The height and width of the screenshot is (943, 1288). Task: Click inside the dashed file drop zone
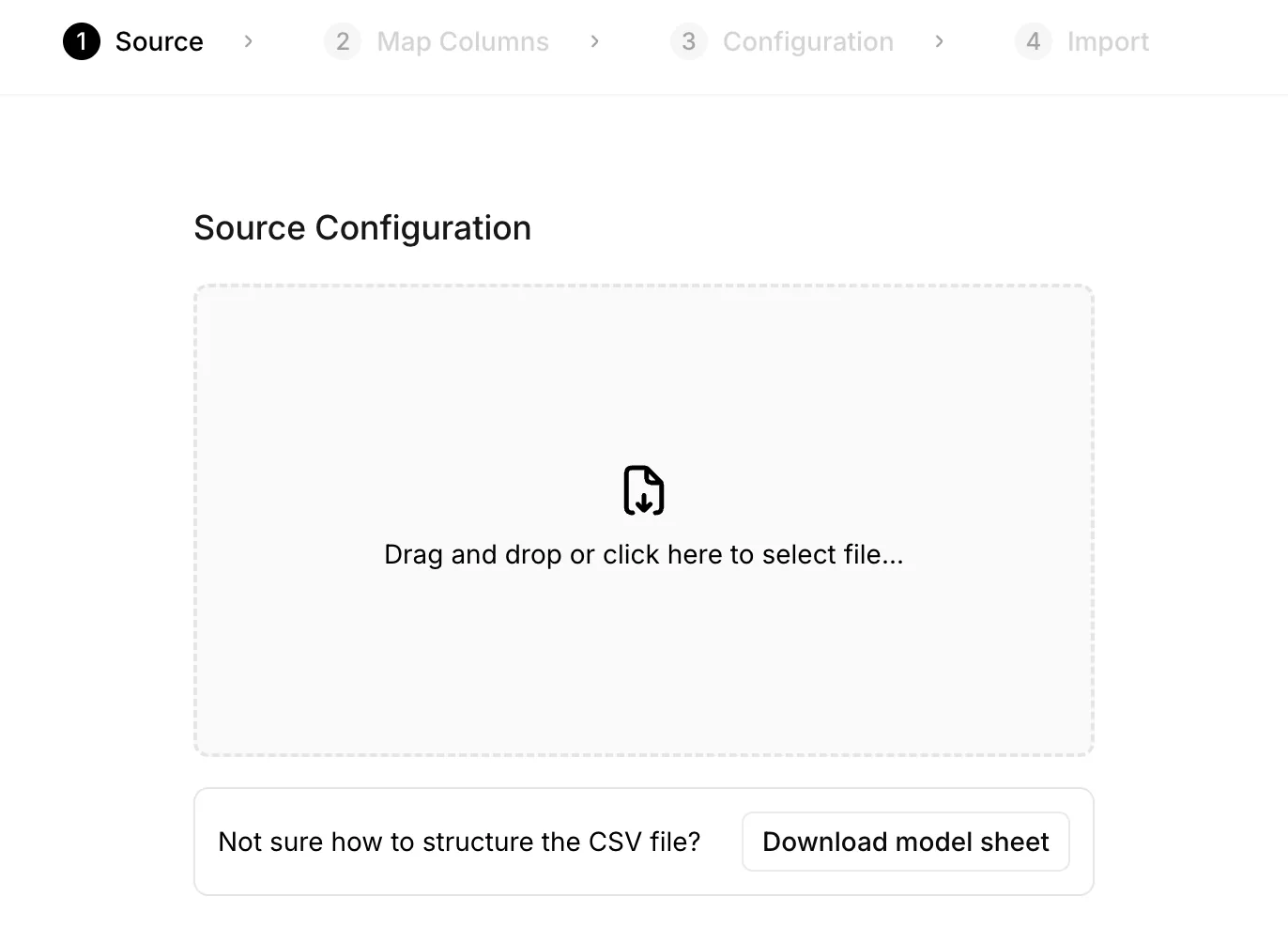coord(644,520)
